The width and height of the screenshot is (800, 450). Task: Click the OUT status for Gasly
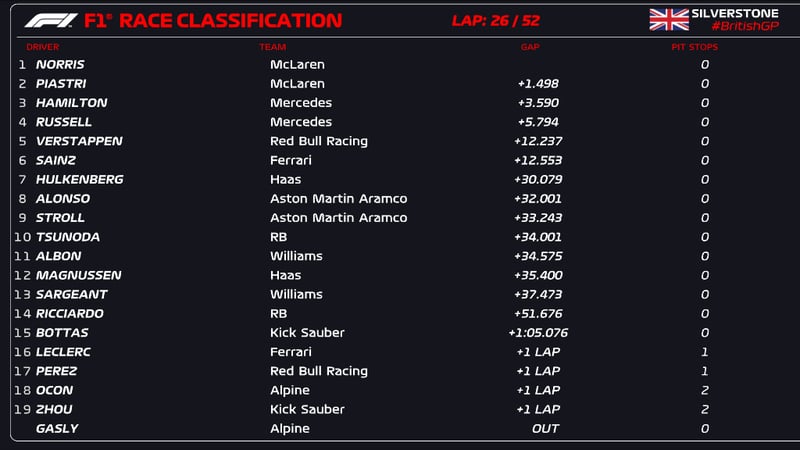coord(545,429)
